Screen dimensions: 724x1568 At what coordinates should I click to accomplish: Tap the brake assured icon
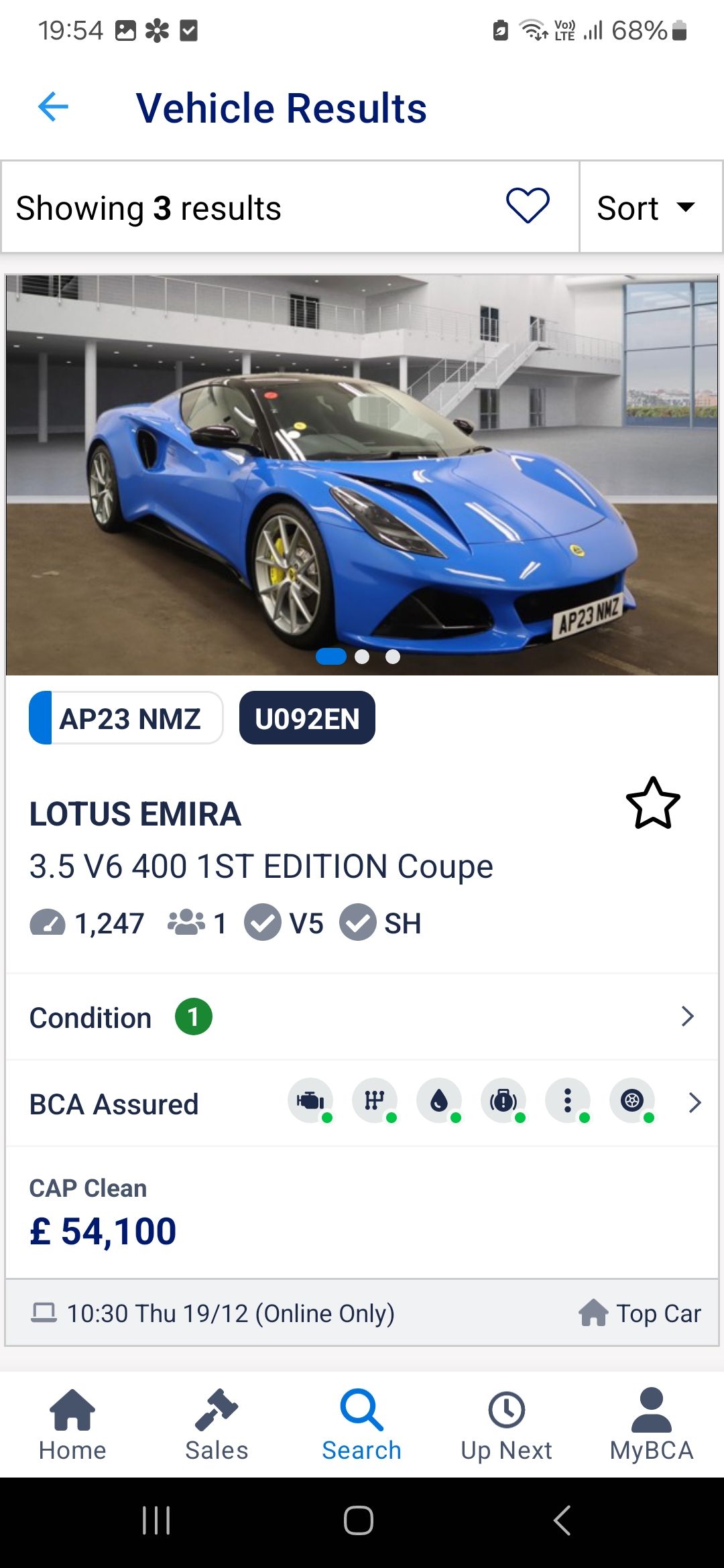pyautogui.click(x=503, y=1101)
